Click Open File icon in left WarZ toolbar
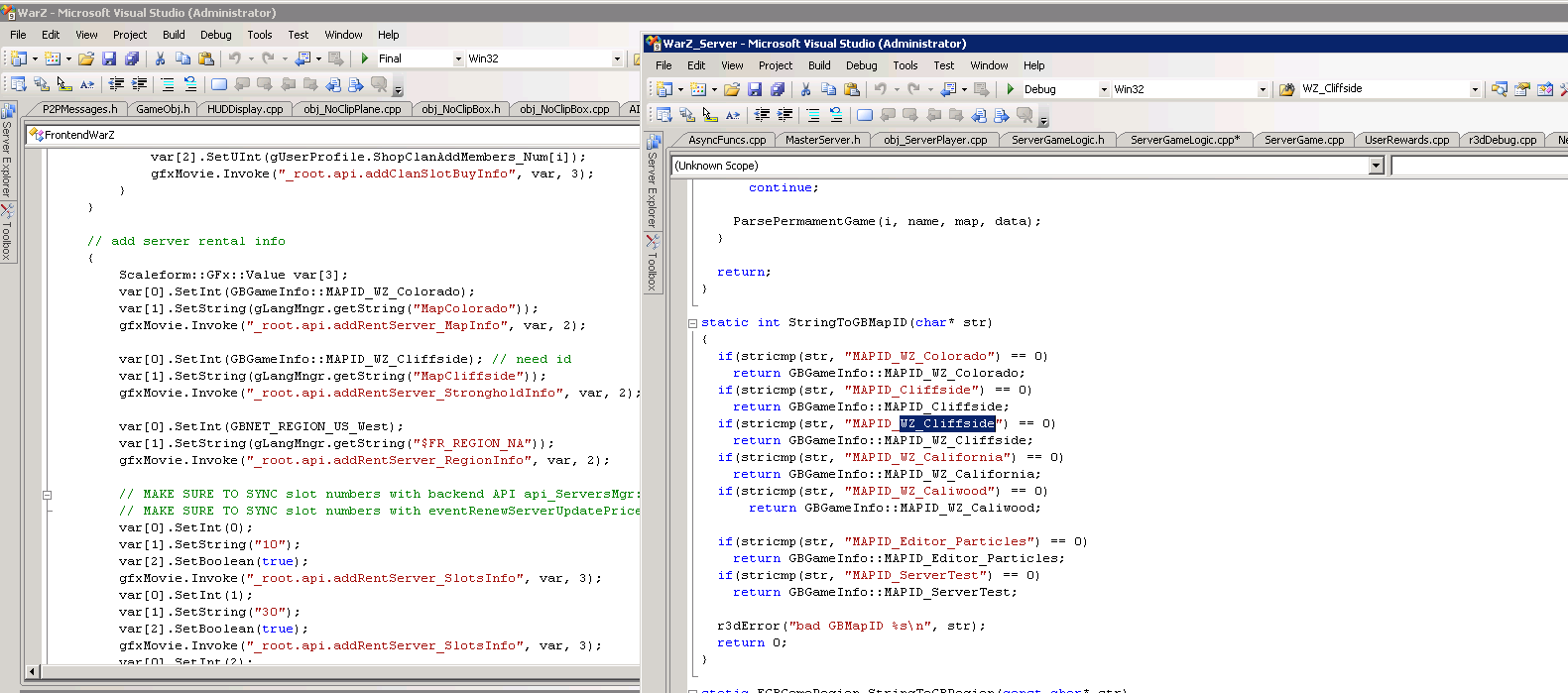 (86, 58)
